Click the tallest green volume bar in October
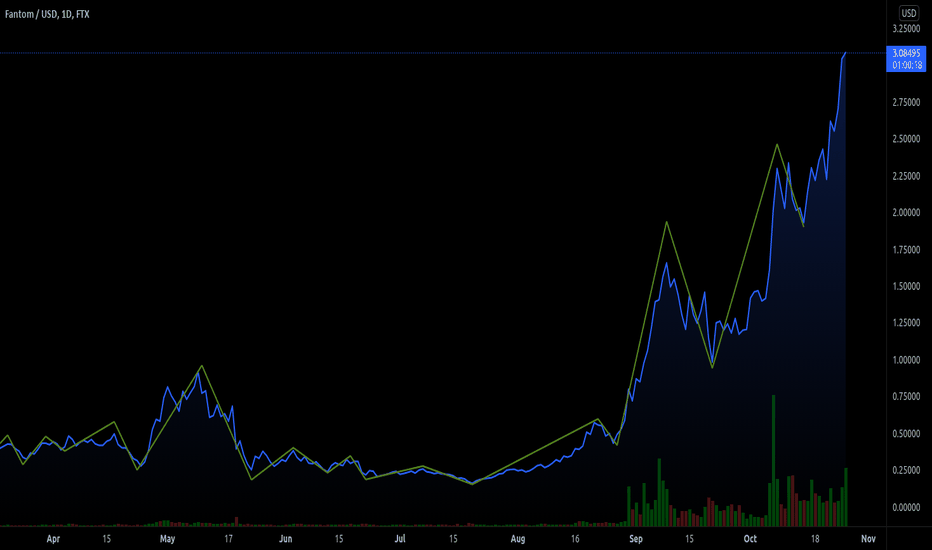 click(x=773, y=460)
